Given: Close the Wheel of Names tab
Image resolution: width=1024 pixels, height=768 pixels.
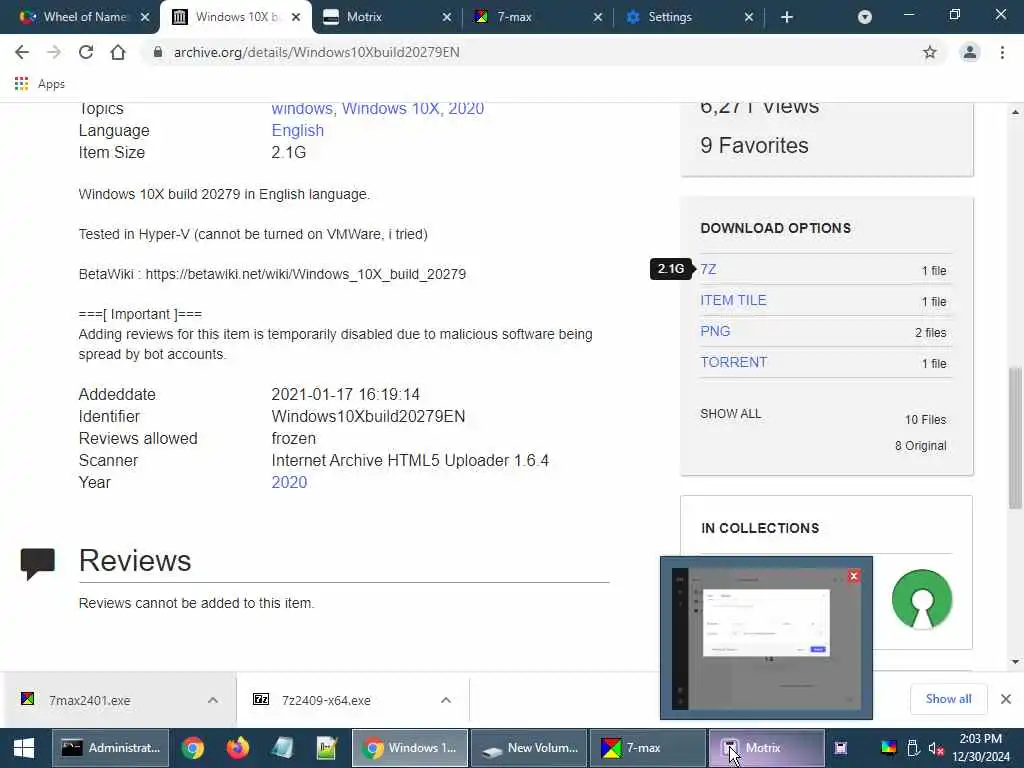Looking at the screenshot, I should coord(145,17).
